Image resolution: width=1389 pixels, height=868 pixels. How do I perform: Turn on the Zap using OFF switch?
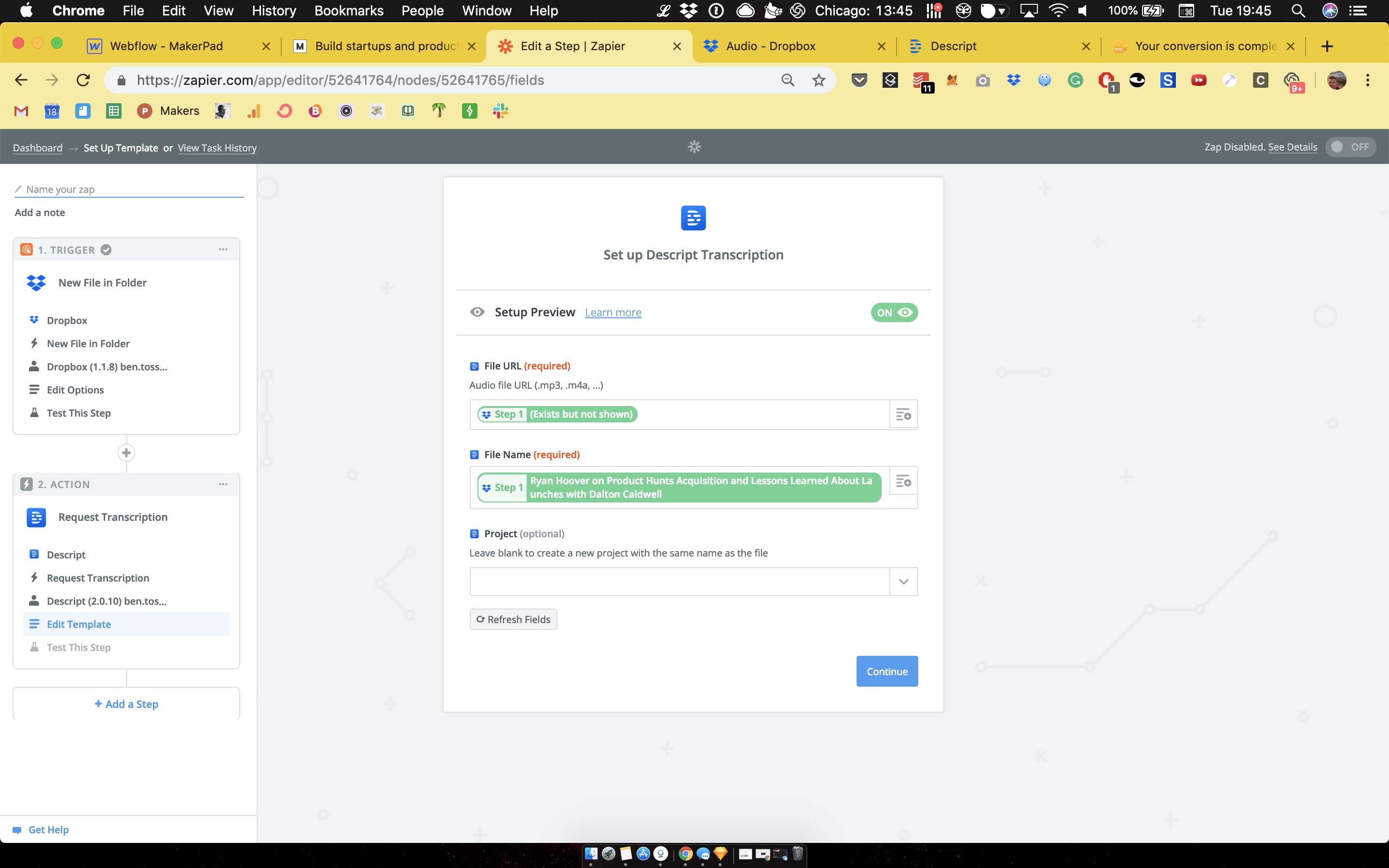1350,147
